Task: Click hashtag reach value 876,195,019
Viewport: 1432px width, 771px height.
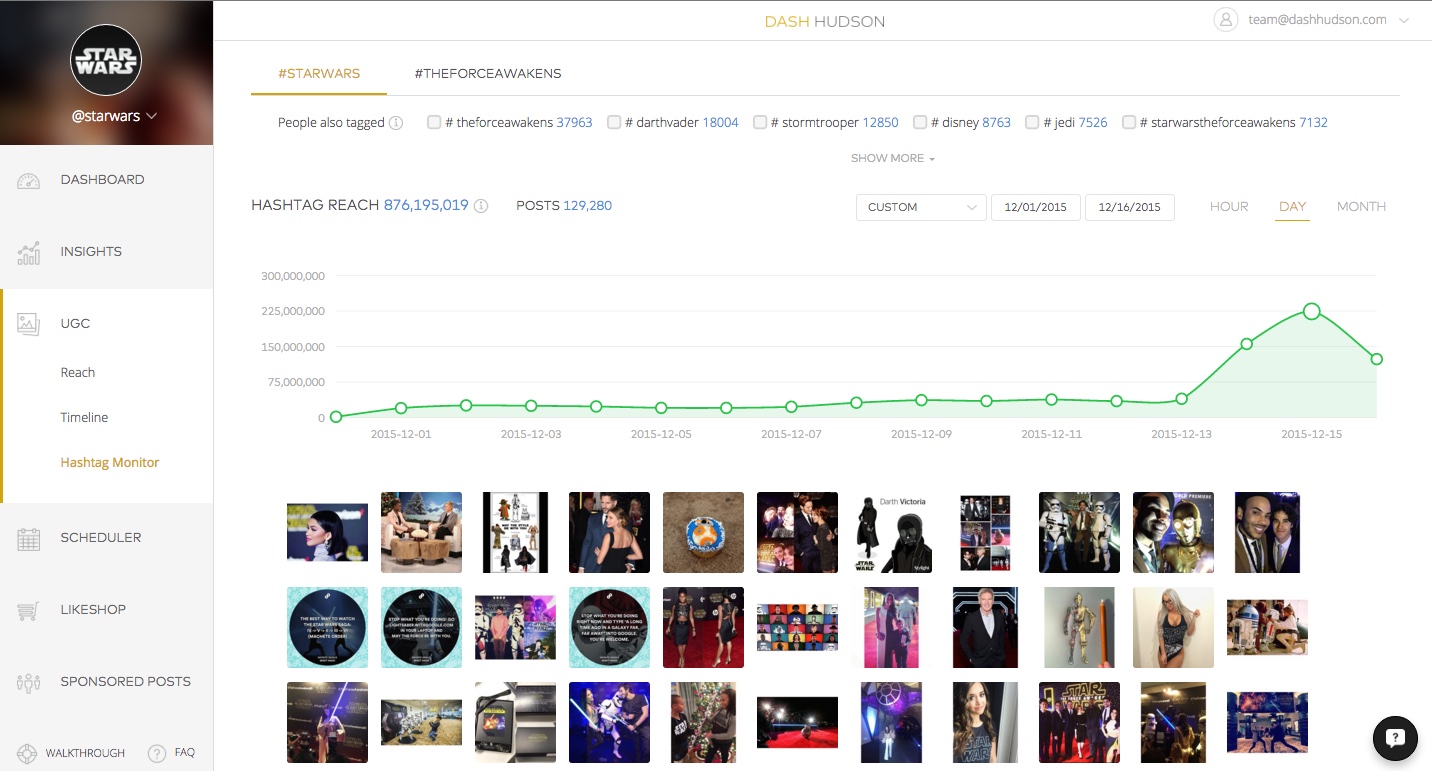Action: 426,205
